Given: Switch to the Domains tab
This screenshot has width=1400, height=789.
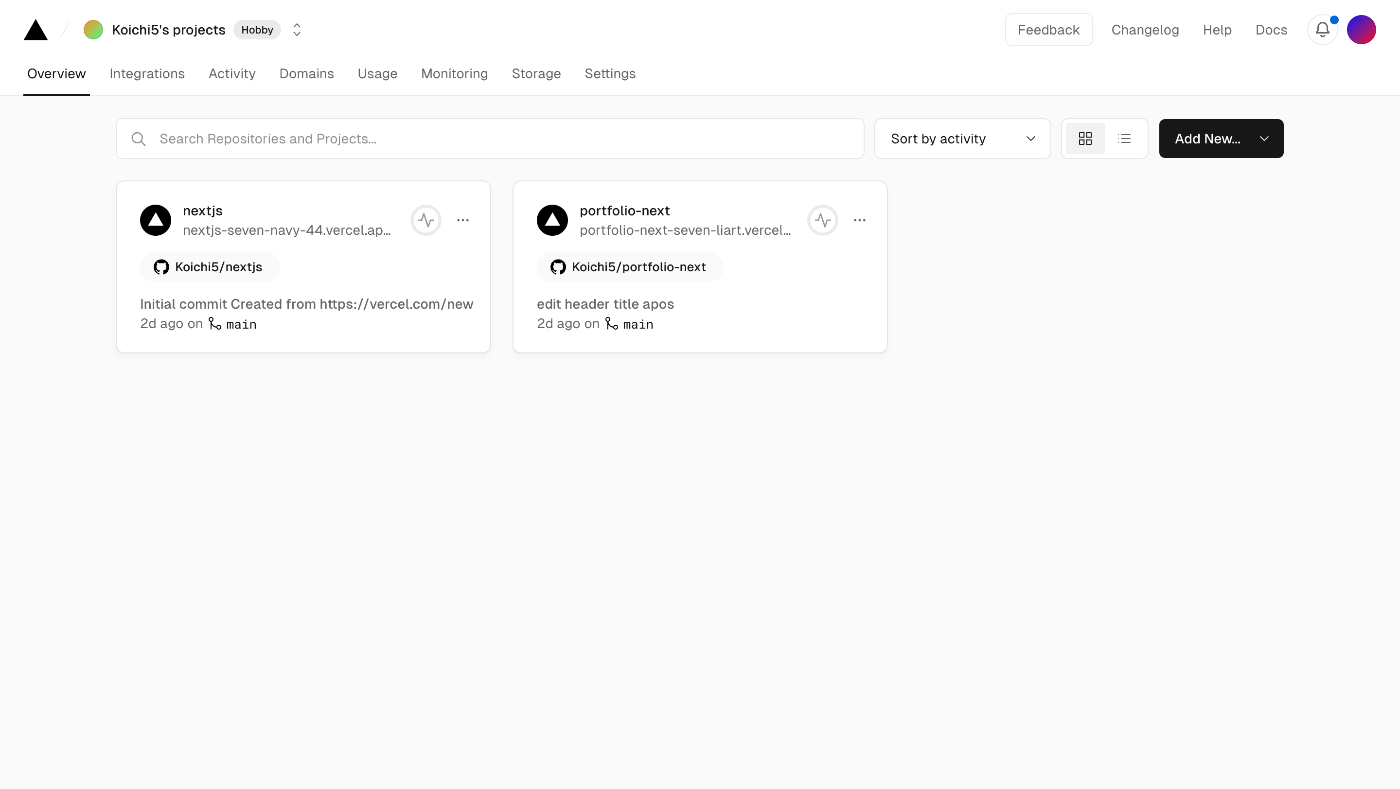Looking at the screenshot, I should (307, 74).
